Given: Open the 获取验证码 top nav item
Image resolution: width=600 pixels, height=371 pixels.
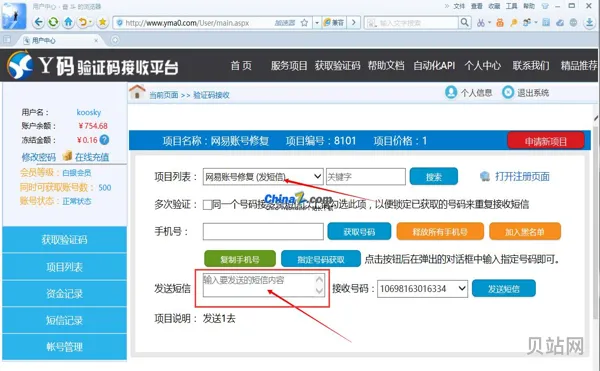Looking at the screenshot, I should [338, 65].
